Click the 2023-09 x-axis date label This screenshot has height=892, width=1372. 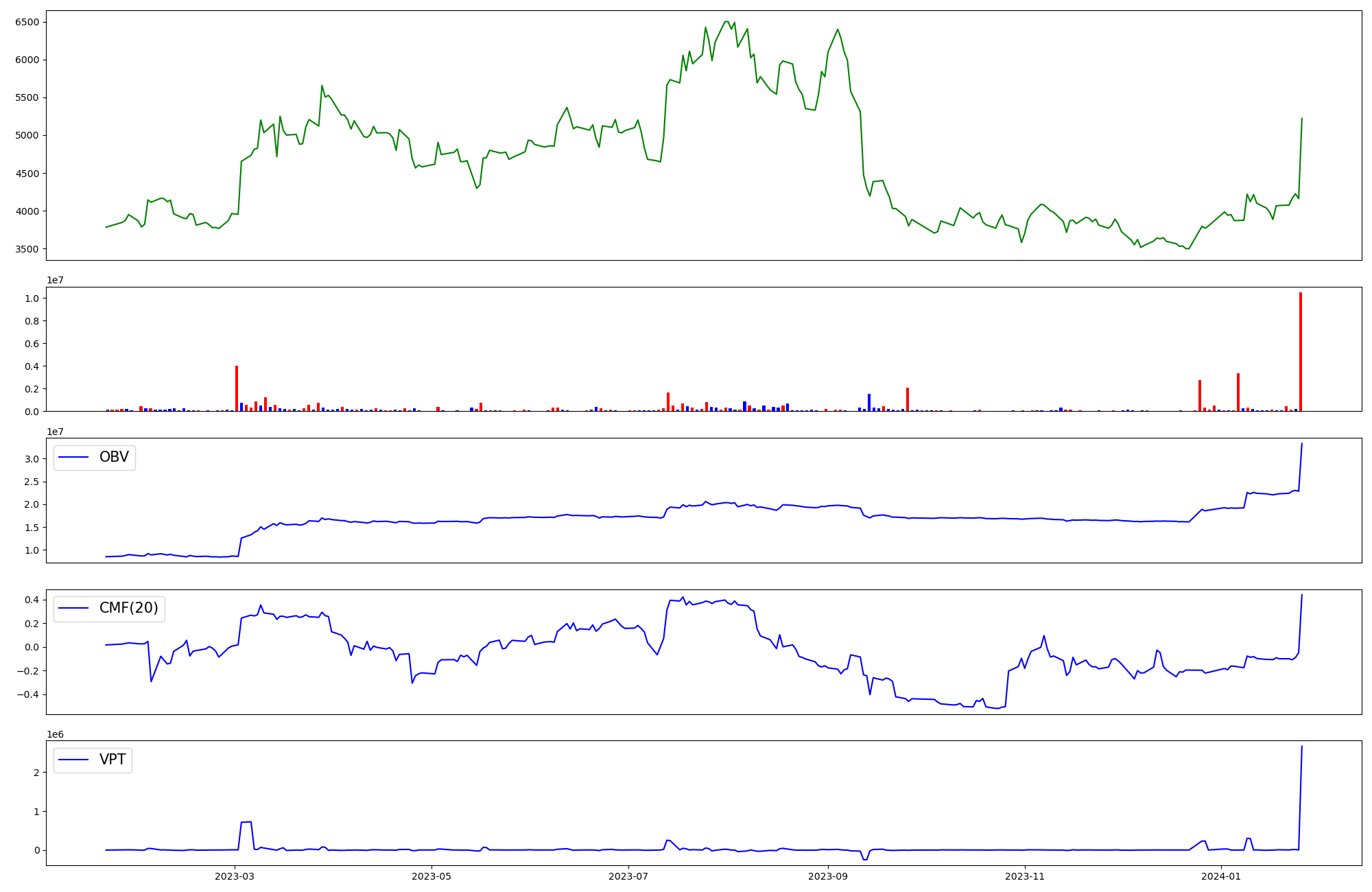tap(828, 876)
